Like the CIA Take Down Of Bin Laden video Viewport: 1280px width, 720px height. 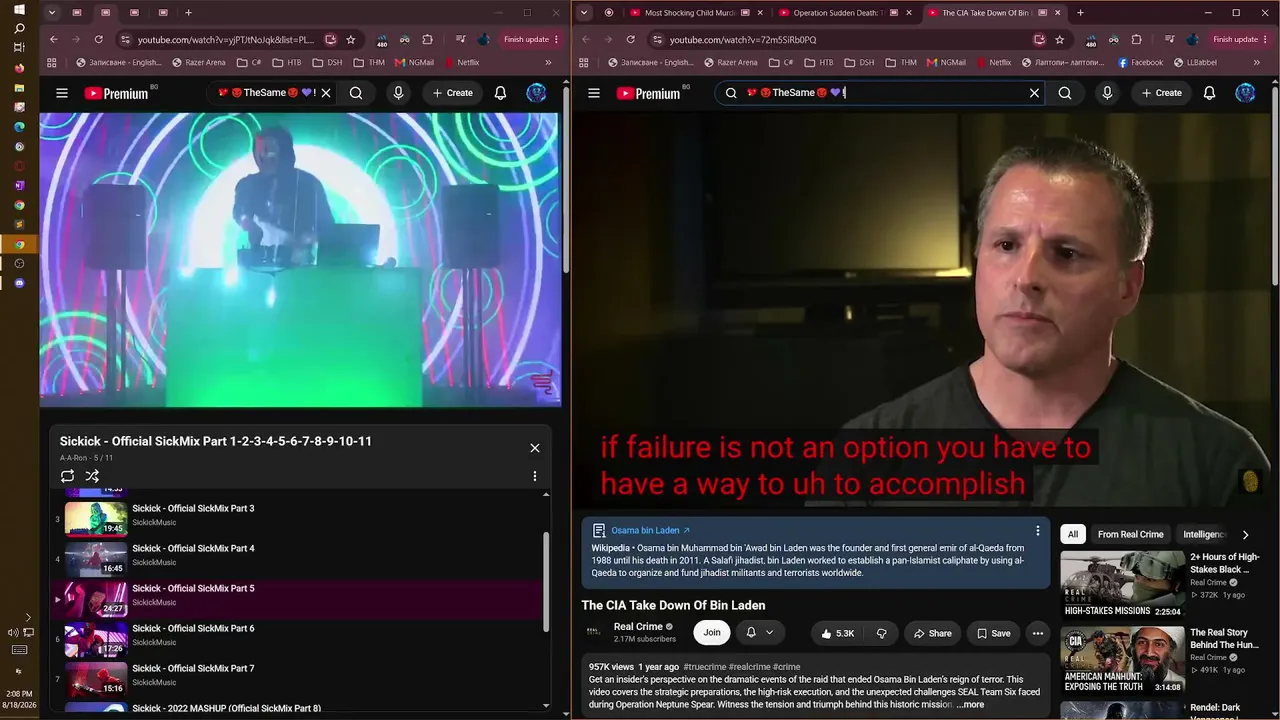coord(837,633)
